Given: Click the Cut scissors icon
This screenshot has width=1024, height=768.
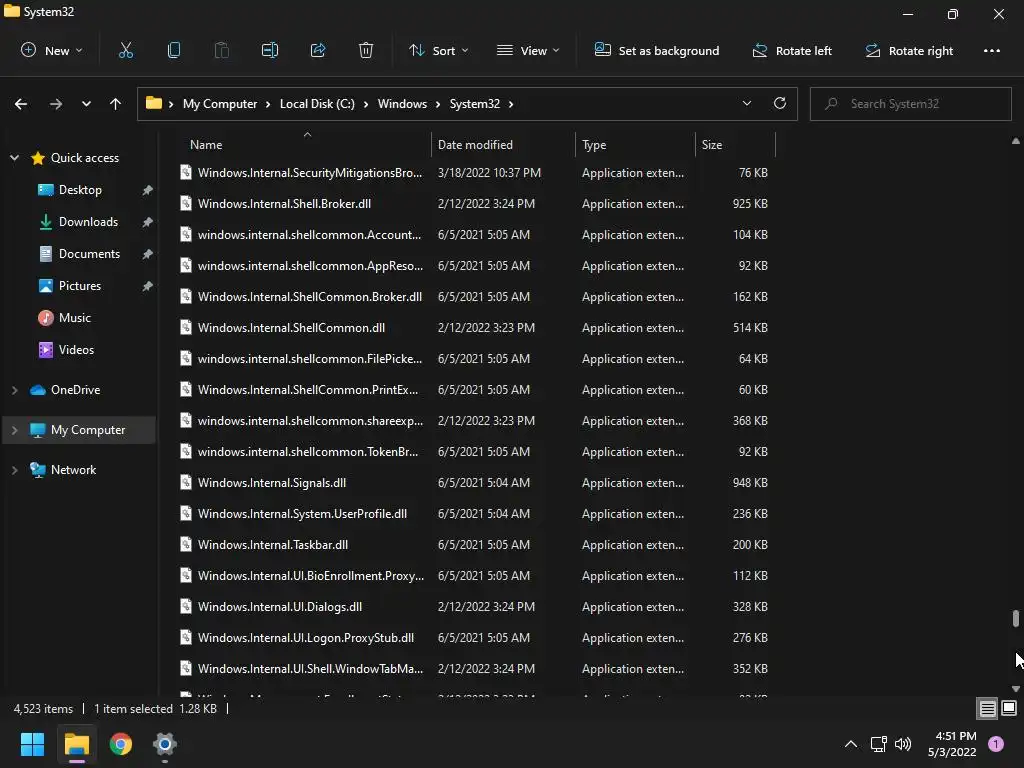Looking at the screenshot, I should click(125, 50).
